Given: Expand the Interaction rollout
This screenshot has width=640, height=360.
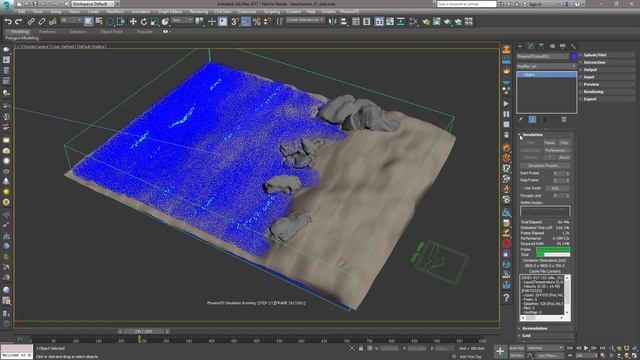Looking at the screenshot, I should 607,62.
